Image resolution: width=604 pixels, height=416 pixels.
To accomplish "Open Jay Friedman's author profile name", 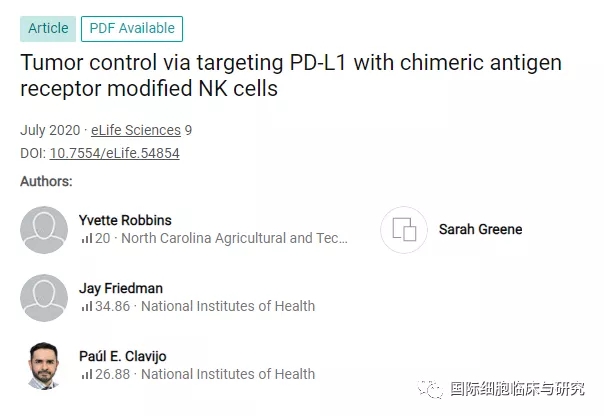I will click(x=120, y=288).
